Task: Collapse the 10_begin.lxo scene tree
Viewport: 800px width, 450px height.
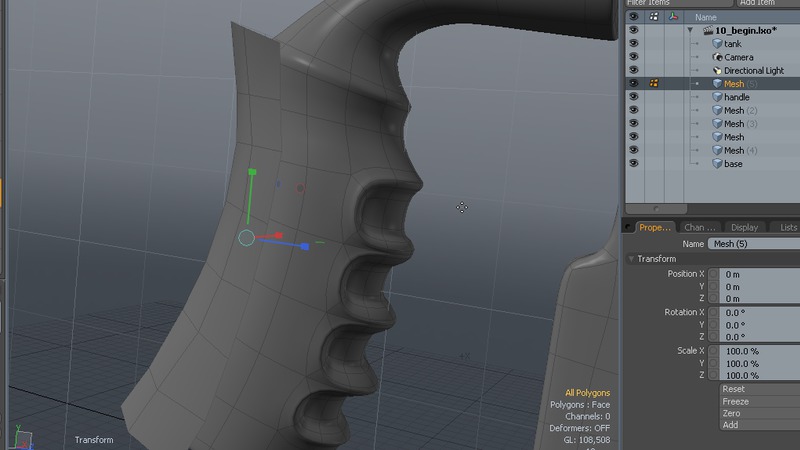Action: click(690, 31)
